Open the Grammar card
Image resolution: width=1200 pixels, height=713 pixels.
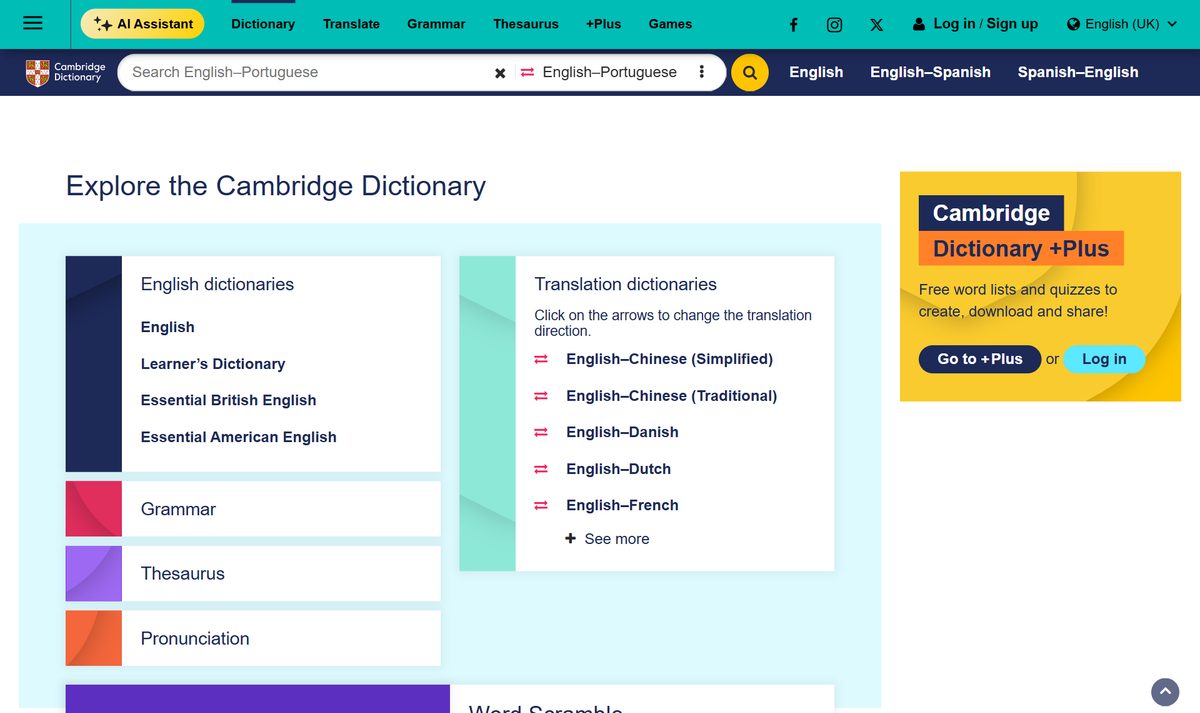[x=253, y=509]
